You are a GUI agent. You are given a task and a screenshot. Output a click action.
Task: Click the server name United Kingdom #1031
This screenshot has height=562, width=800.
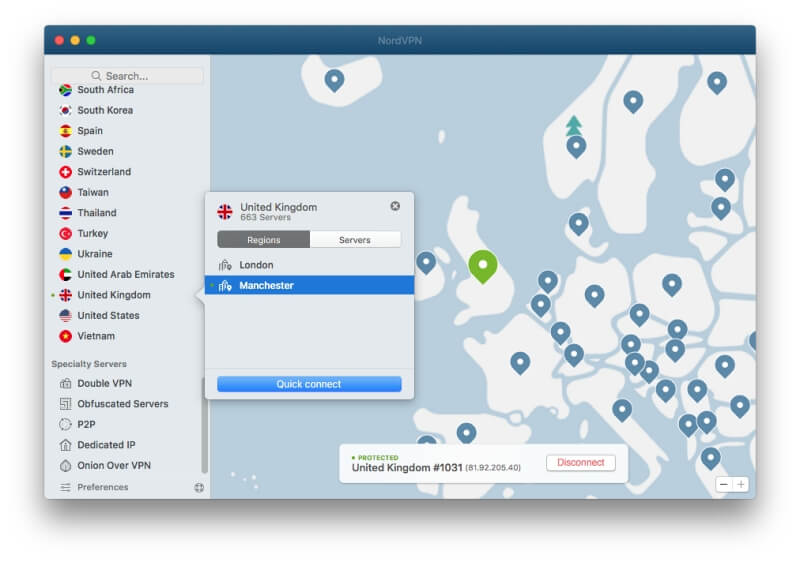(x=407, y=468)
